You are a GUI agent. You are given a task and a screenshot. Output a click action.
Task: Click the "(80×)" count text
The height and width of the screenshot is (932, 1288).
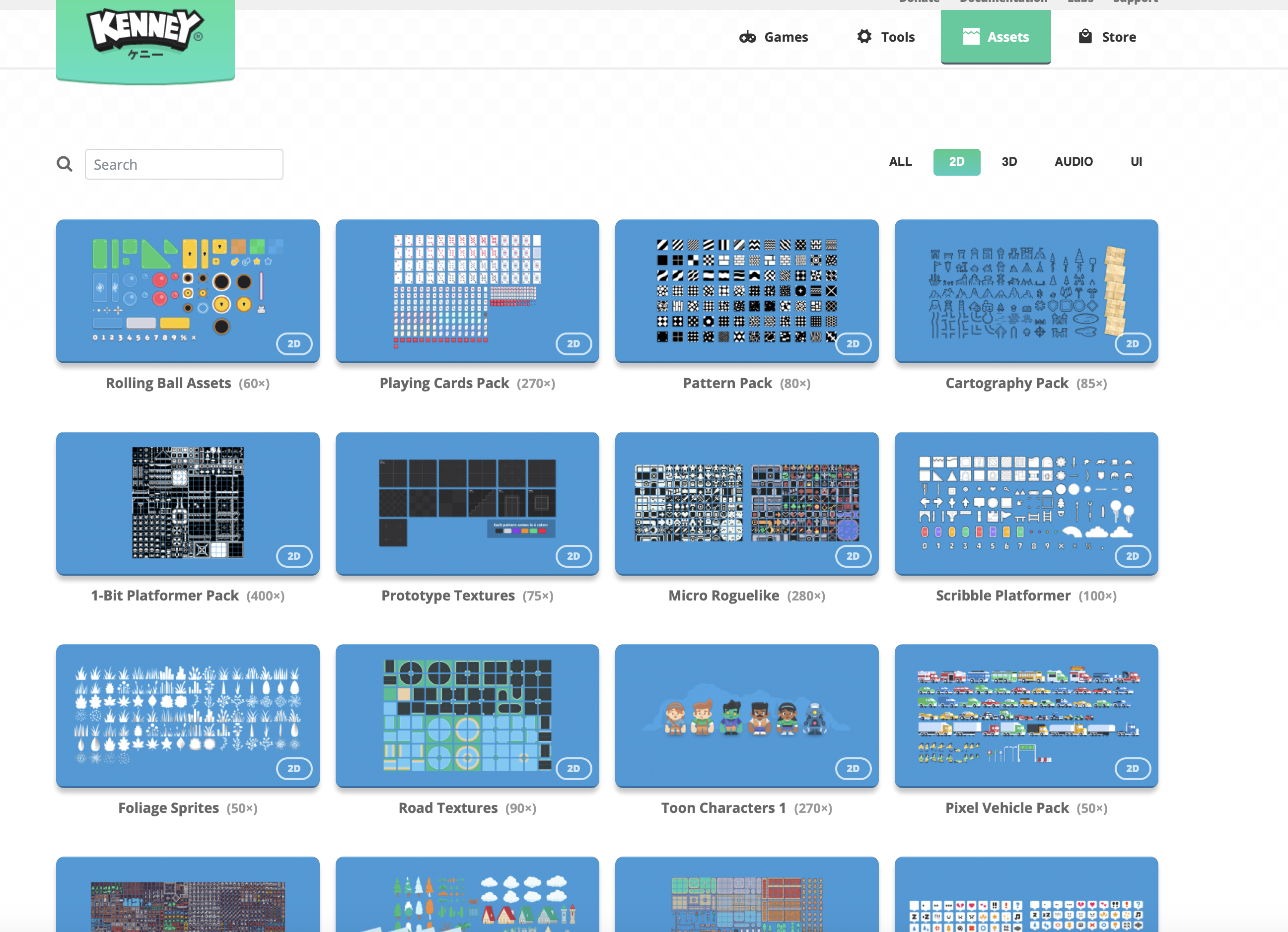tap(795, 384)
